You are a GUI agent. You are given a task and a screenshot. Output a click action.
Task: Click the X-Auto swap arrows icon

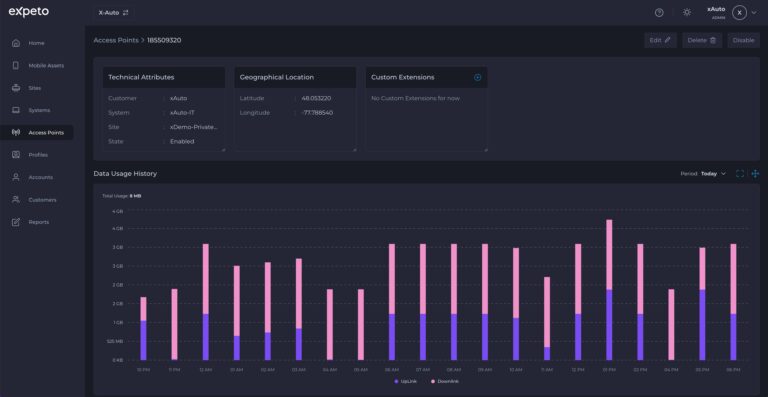[126, 13]
